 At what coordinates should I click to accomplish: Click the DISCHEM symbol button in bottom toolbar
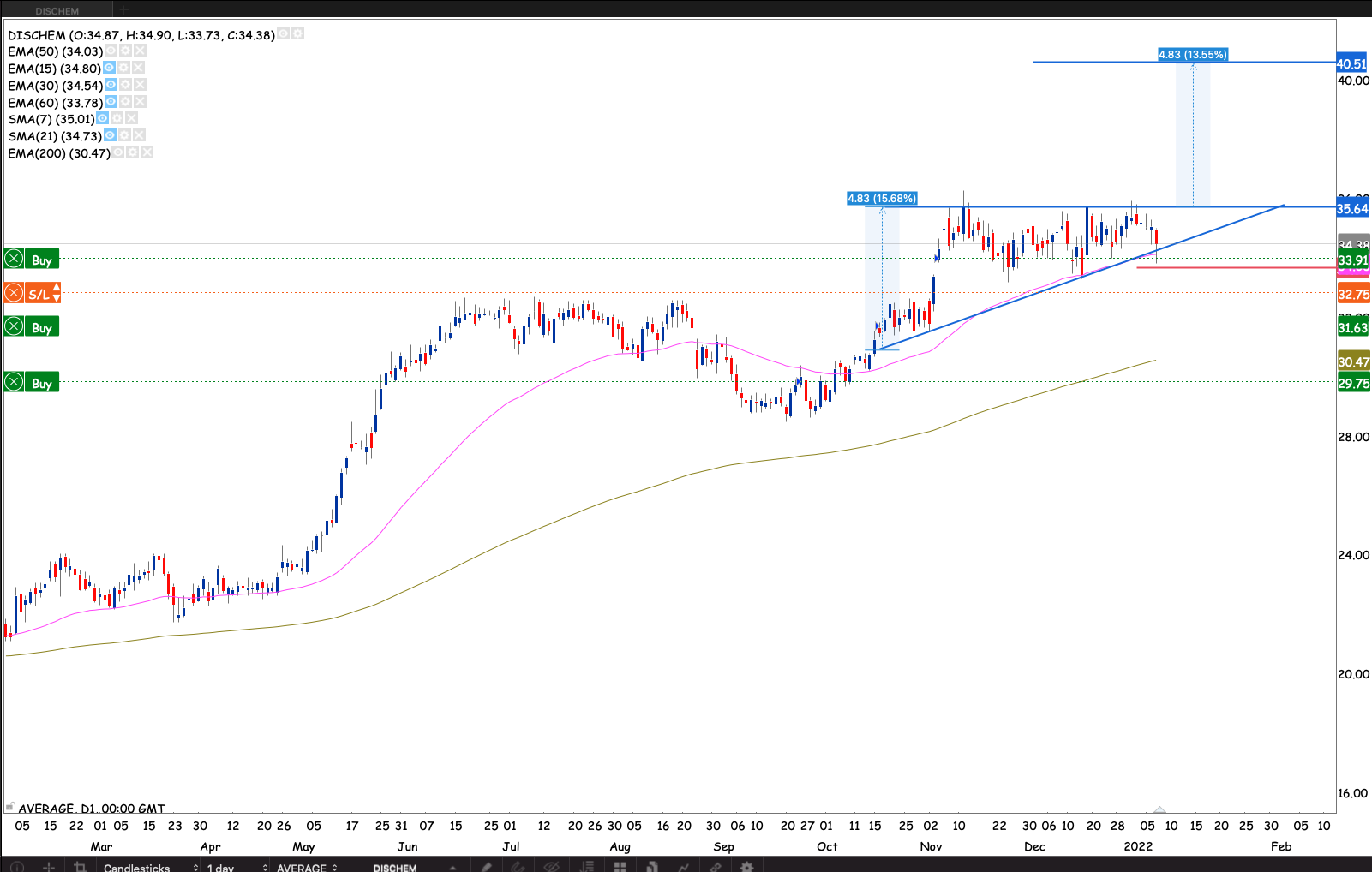tap(395, 867)
